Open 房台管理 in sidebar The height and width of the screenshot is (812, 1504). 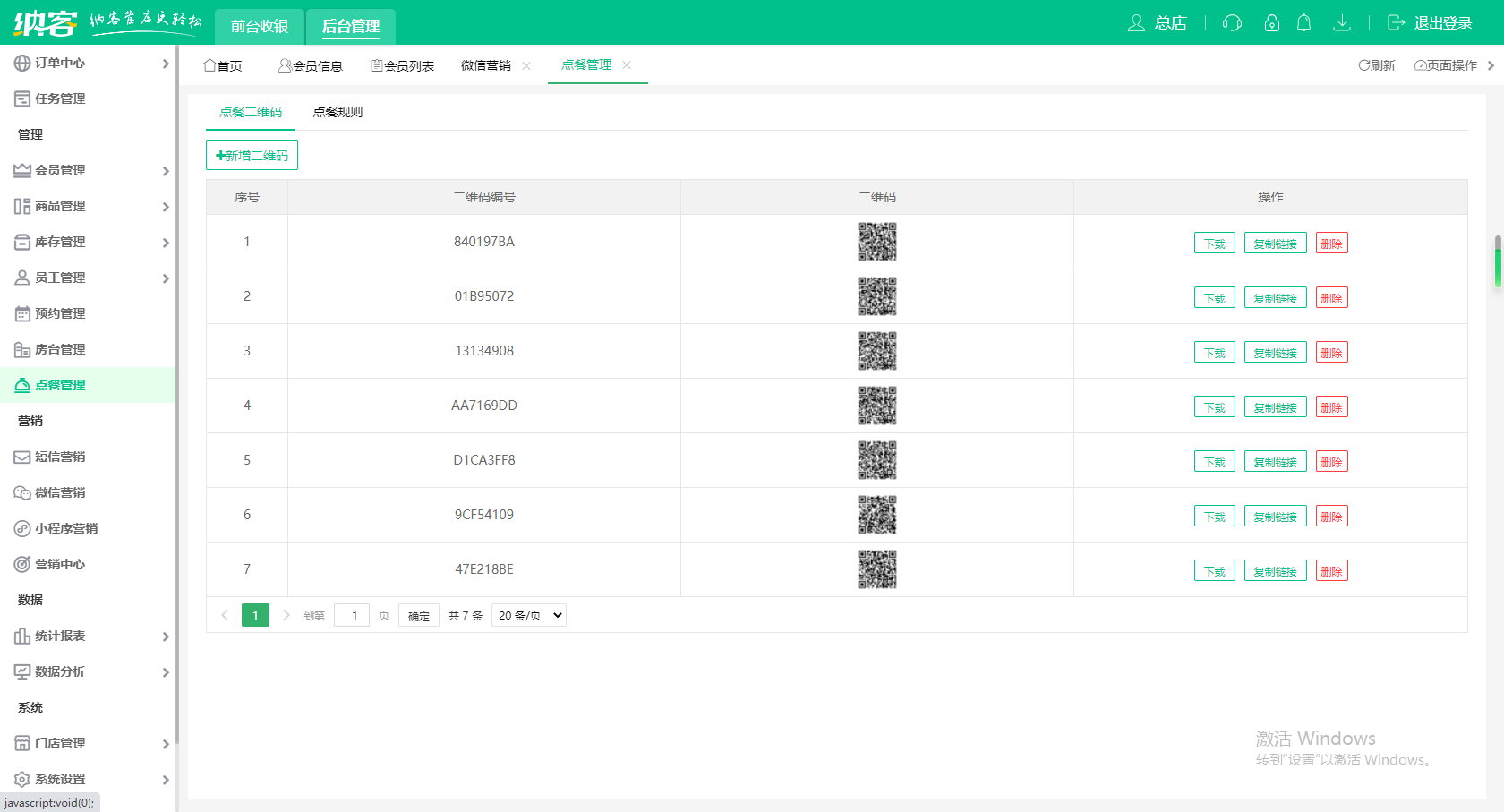pyautogui.click(x=88, y=349)
